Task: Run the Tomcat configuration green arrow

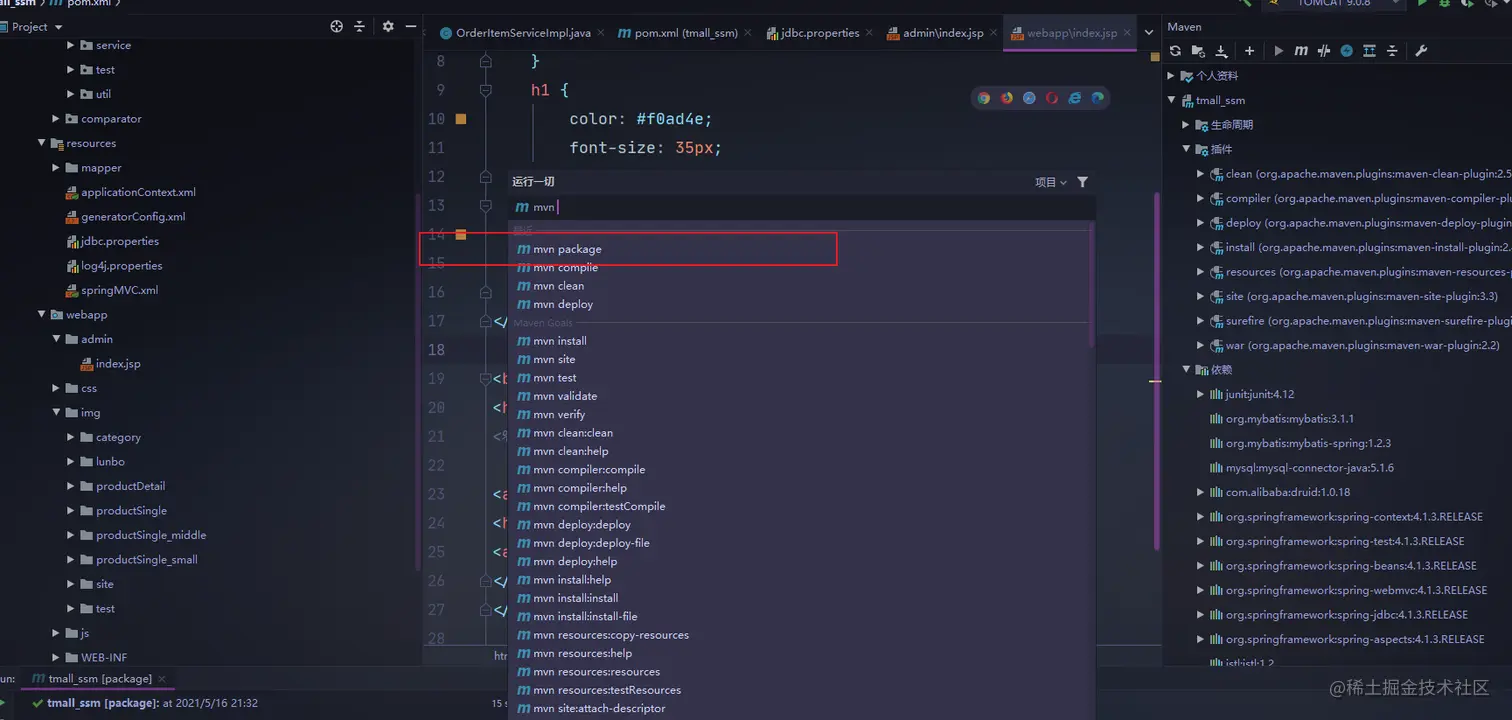Action: (1422, 4)
